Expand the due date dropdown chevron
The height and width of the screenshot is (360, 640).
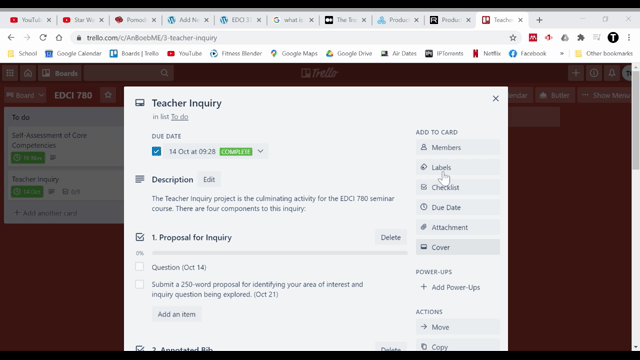260,151
